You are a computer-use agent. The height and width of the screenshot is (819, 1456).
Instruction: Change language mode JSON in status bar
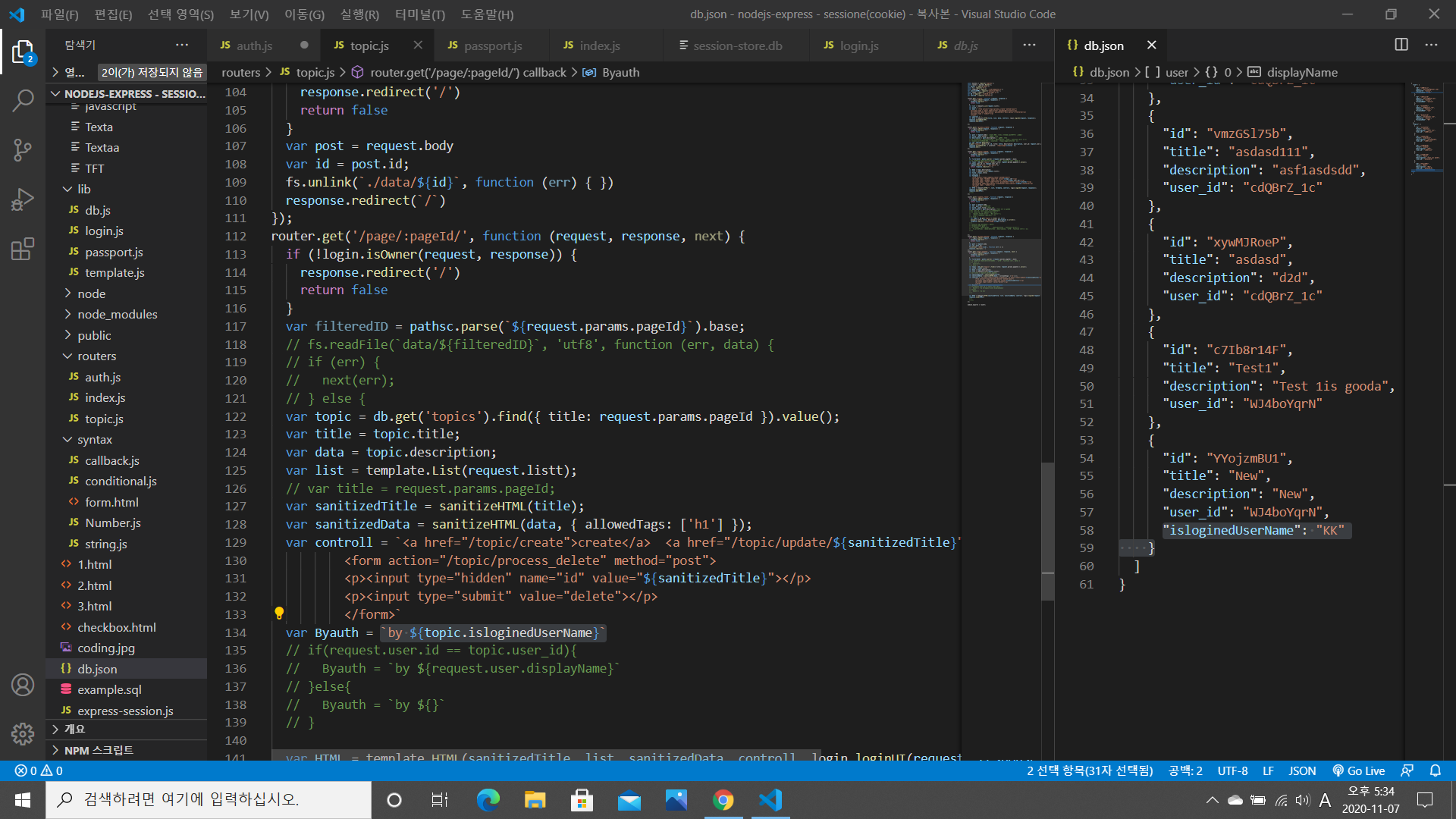[x=1301, y=770]
